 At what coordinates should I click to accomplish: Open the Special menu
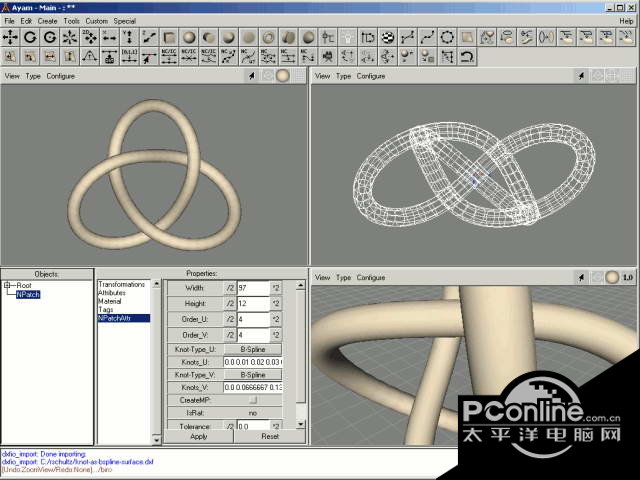(x=125, y=20)
